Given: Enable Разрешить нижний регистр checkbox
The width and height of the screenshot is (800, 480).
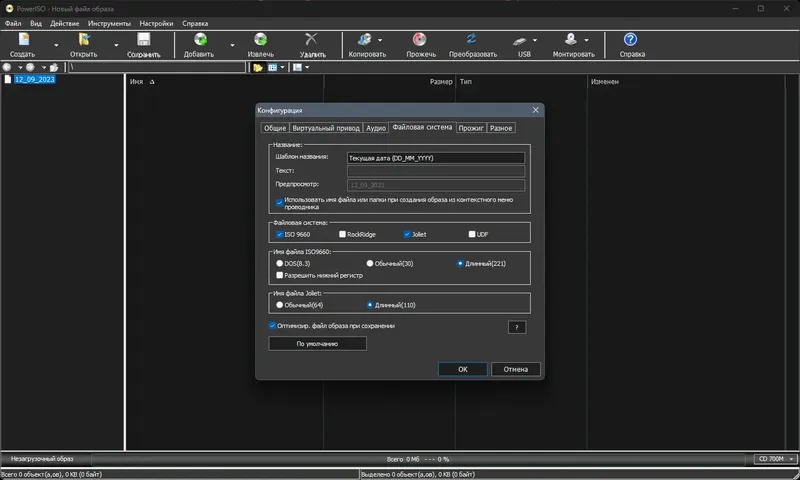Looking at the screenshot, I should coord(280,275).
